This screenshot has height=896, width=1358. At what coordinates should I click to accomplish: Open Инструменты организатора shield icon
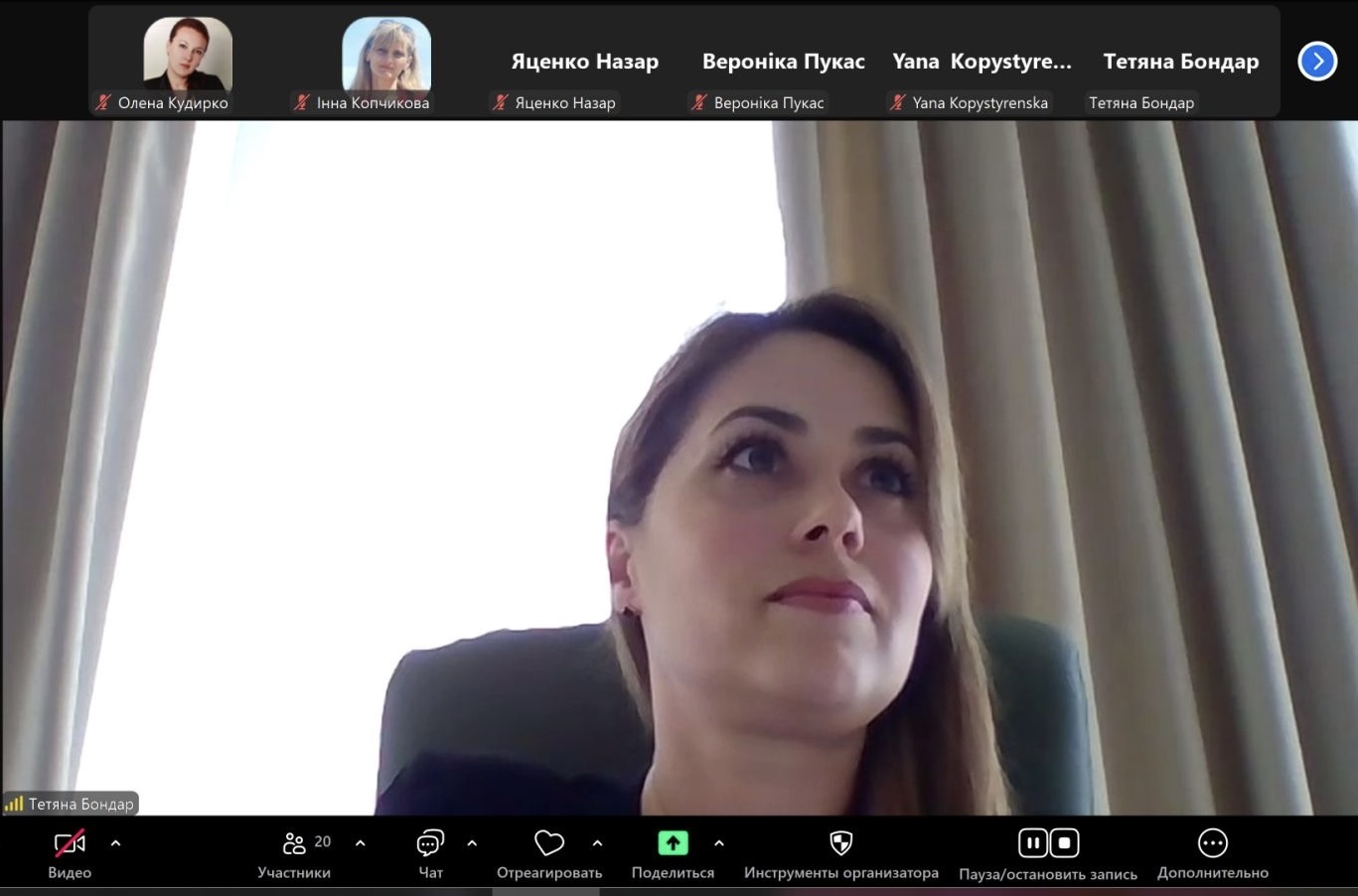[840, 843]
